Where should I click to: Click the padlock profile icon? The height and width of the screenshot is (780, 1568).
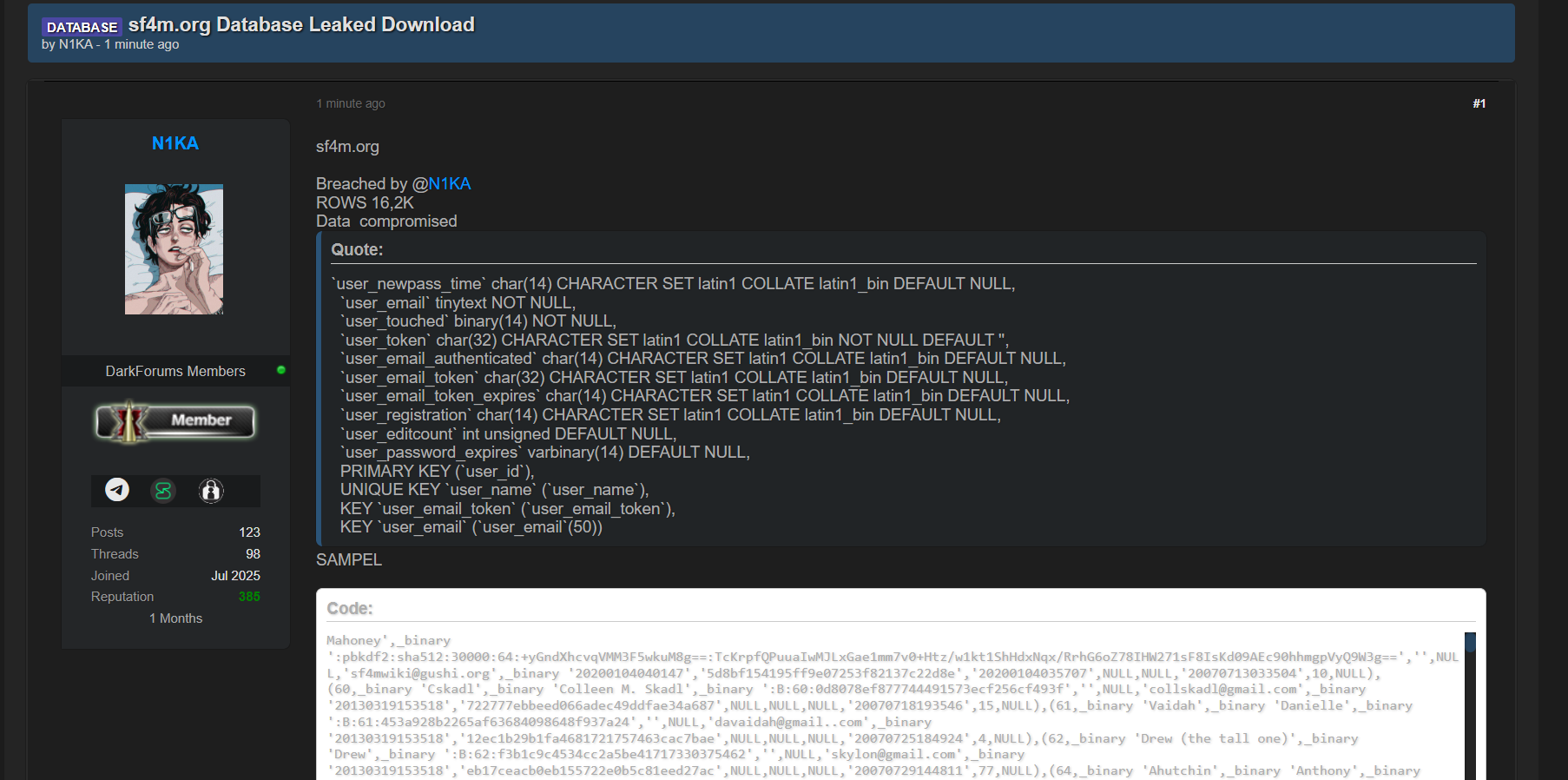click(211, 491)
